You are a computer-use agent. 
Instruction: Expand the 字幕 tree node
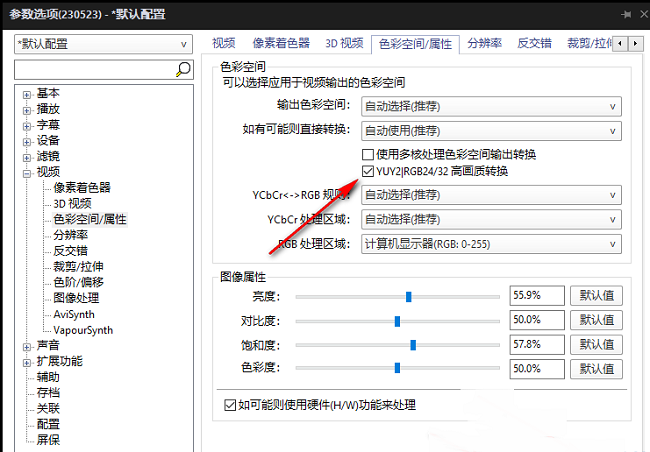tap(27, 126)
